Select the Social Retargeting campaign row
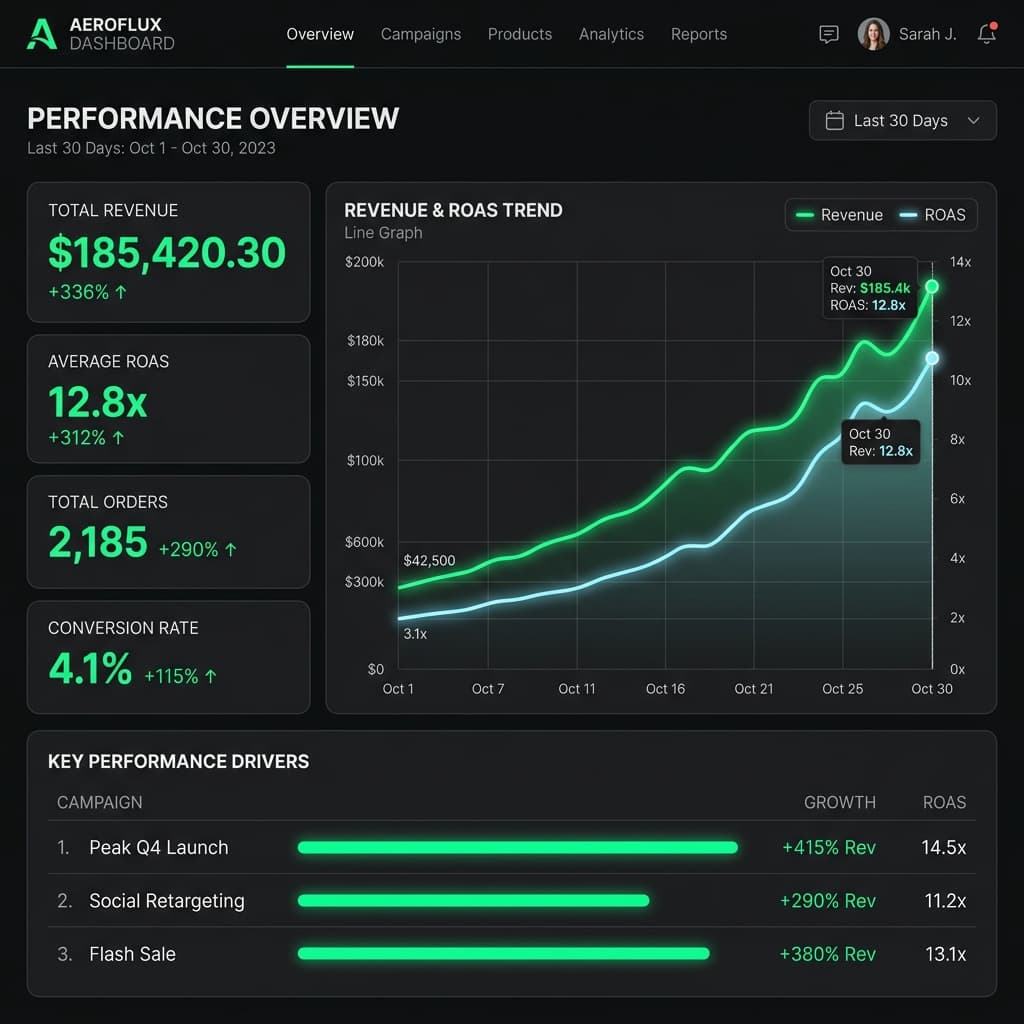Screen dimensions: 1024x1024 (166, 901)
